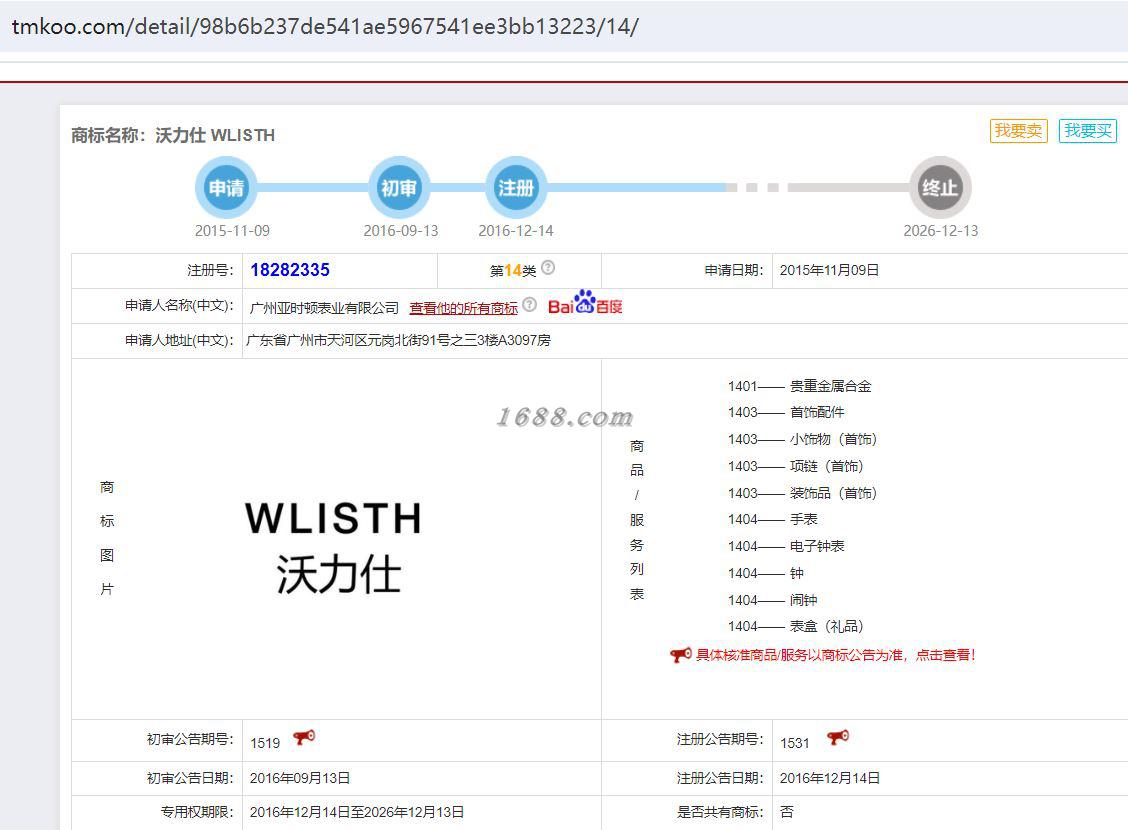Image resolution: width=1128 pixels, height=830 pixels.
Task: Select the exclusive period 2016年12月14日至2026年12月13日
Action: click(357, 812)
